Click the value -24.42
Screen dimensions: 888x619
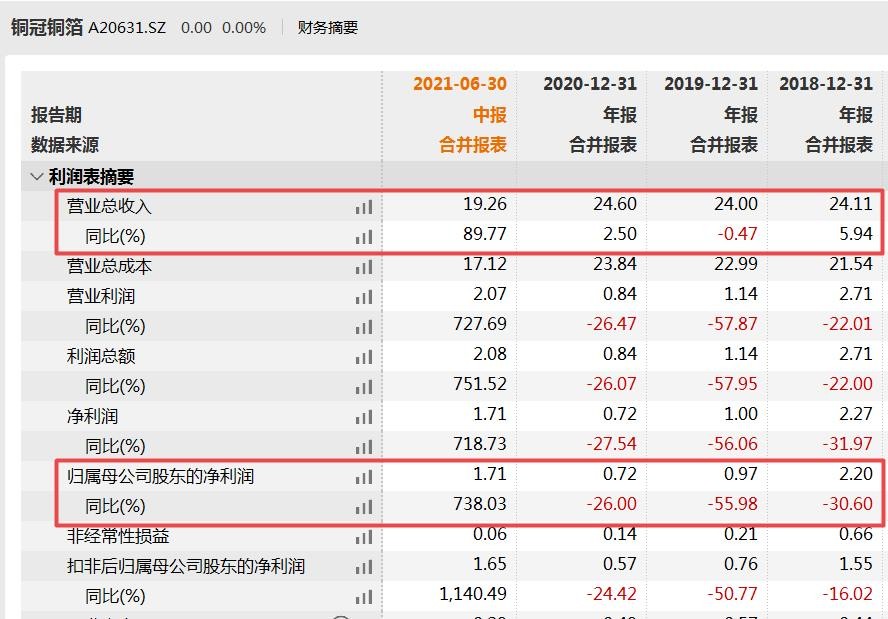612,594
